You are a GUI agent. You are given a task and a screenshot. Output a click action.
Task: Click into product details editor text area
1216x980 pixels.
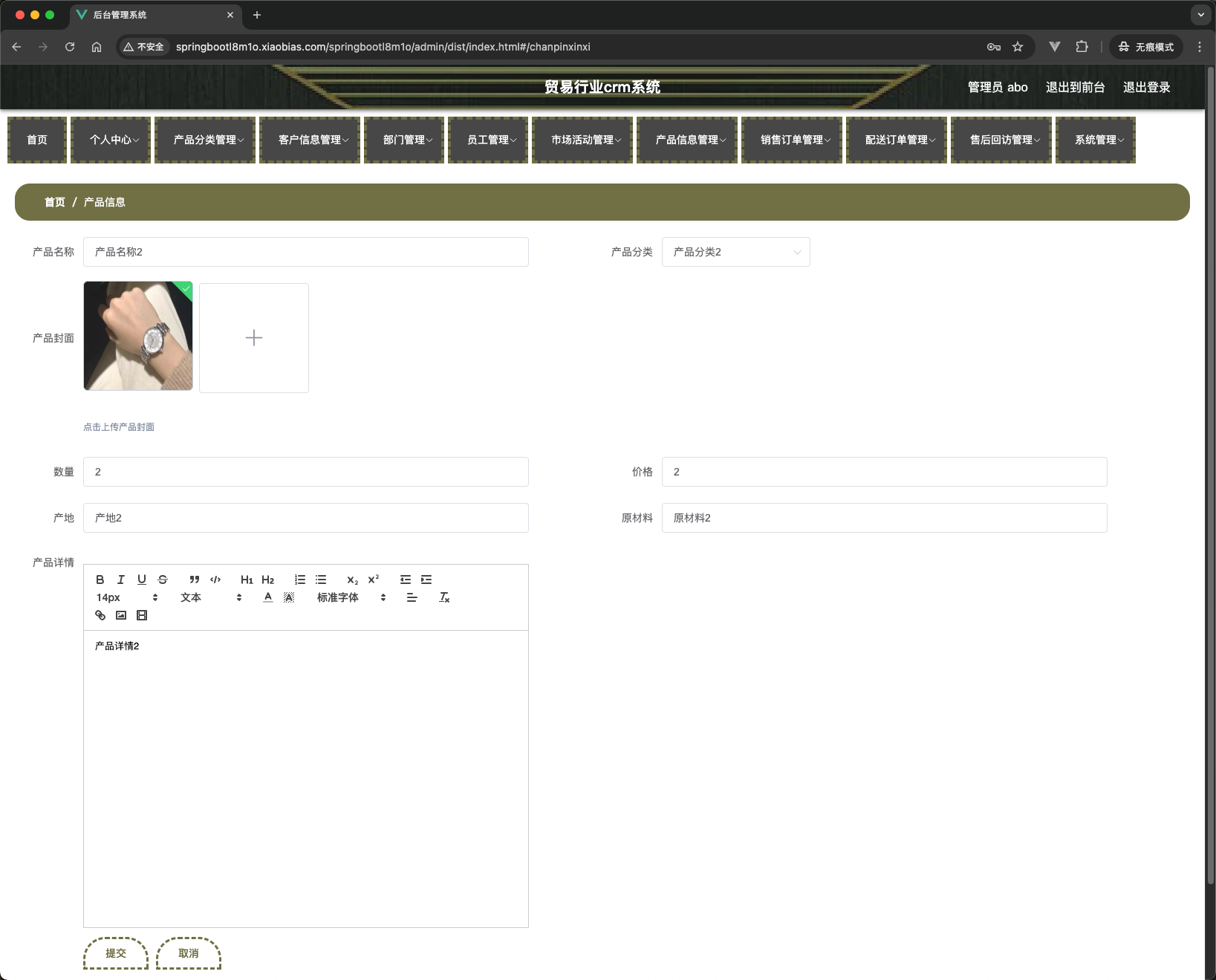click(306, 779)
